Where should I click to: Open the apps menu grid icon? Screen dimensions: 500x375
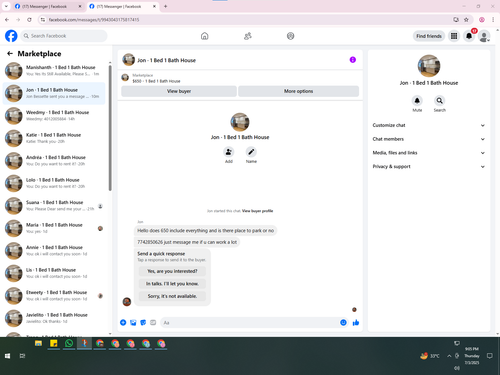point(454,36)
